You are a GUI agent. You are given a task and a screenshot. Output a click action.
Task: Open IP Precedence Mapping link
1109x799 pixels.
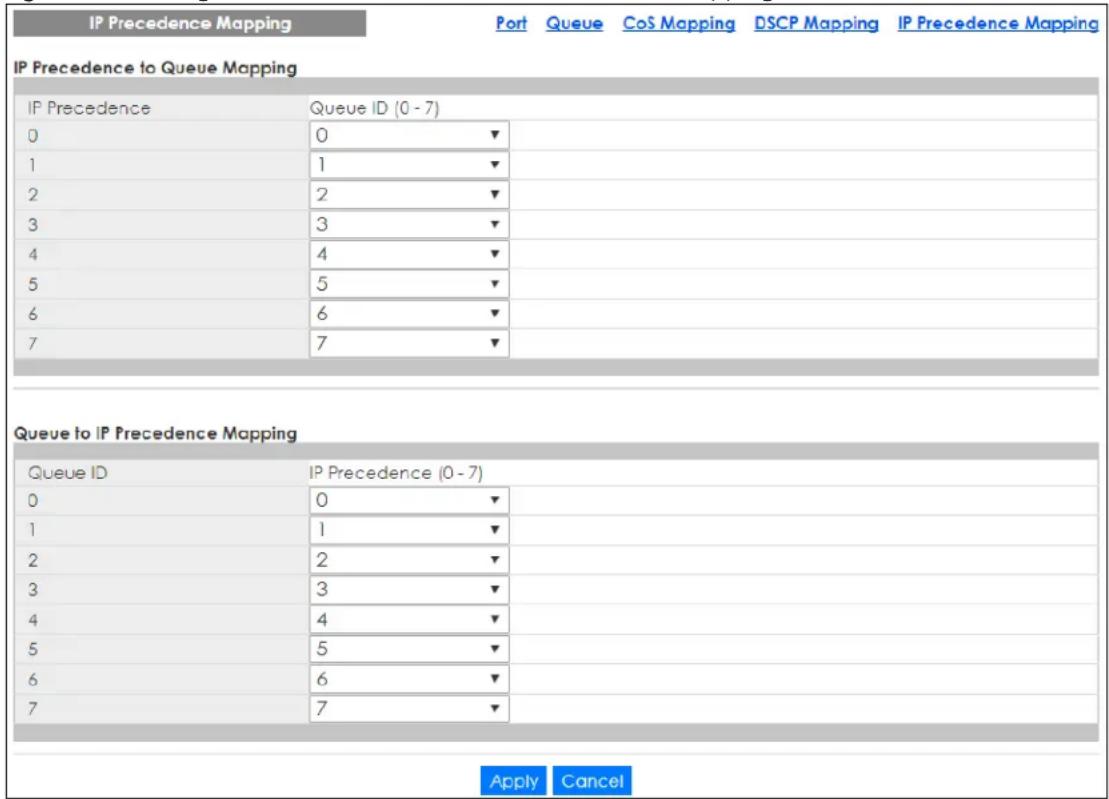coord(998,23)
